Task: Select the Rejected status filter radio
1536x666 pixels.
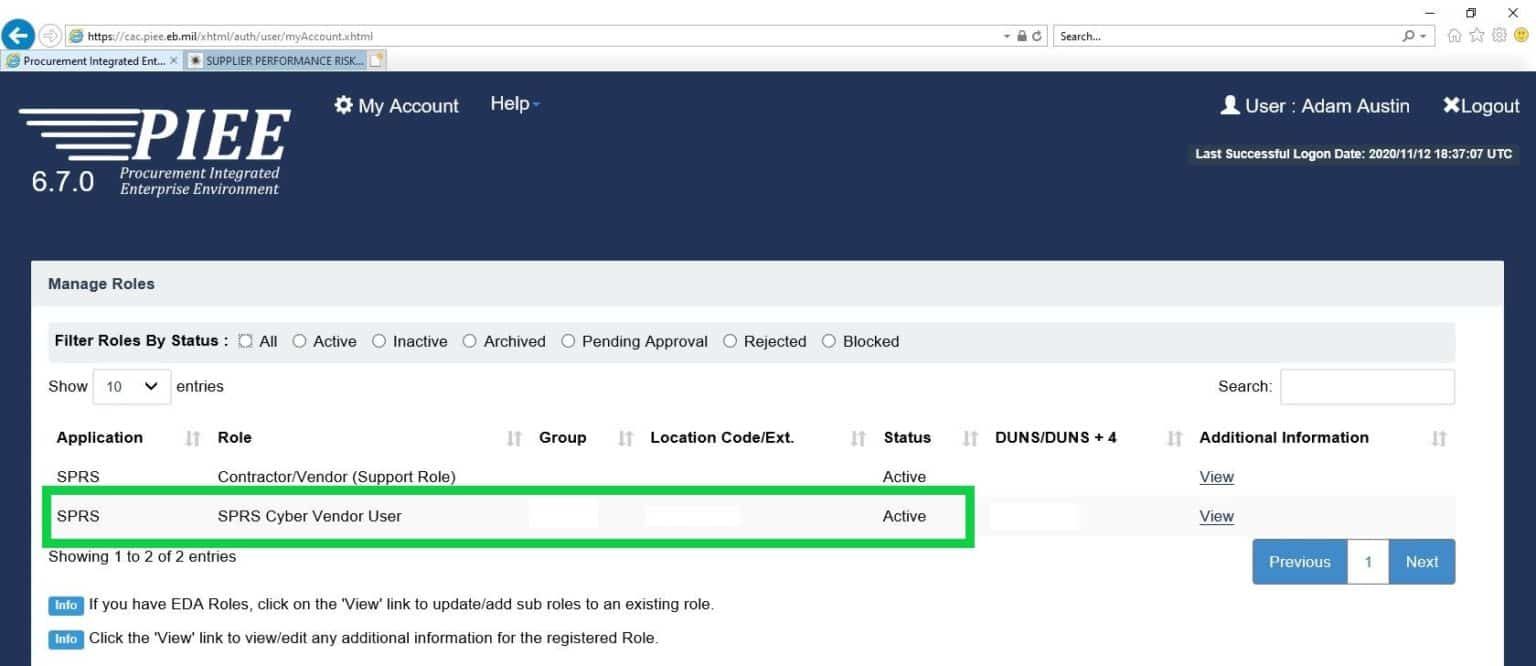Action: (x=730, y=341)
